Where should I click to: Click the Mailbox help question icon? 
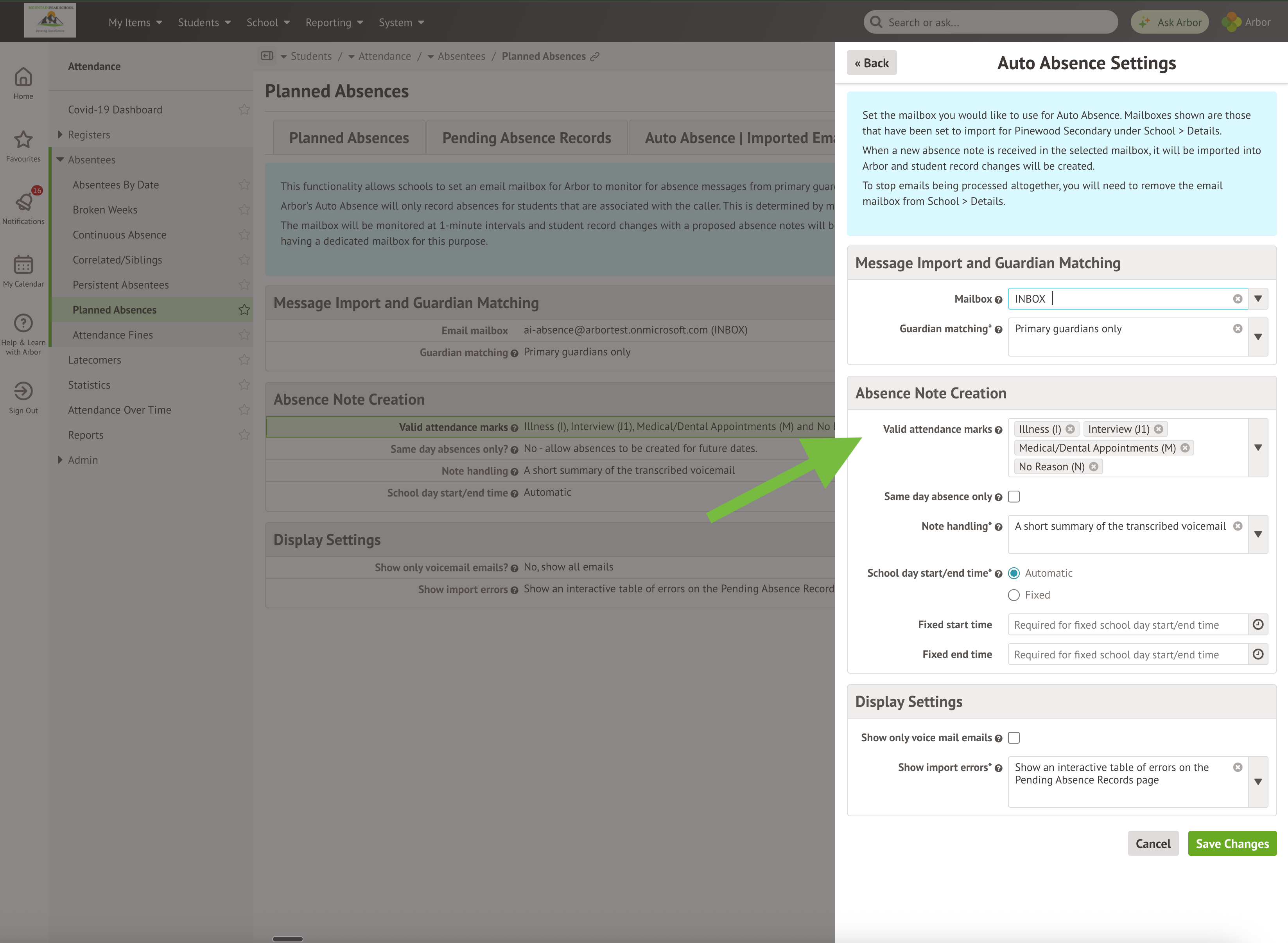coord(998,300)
